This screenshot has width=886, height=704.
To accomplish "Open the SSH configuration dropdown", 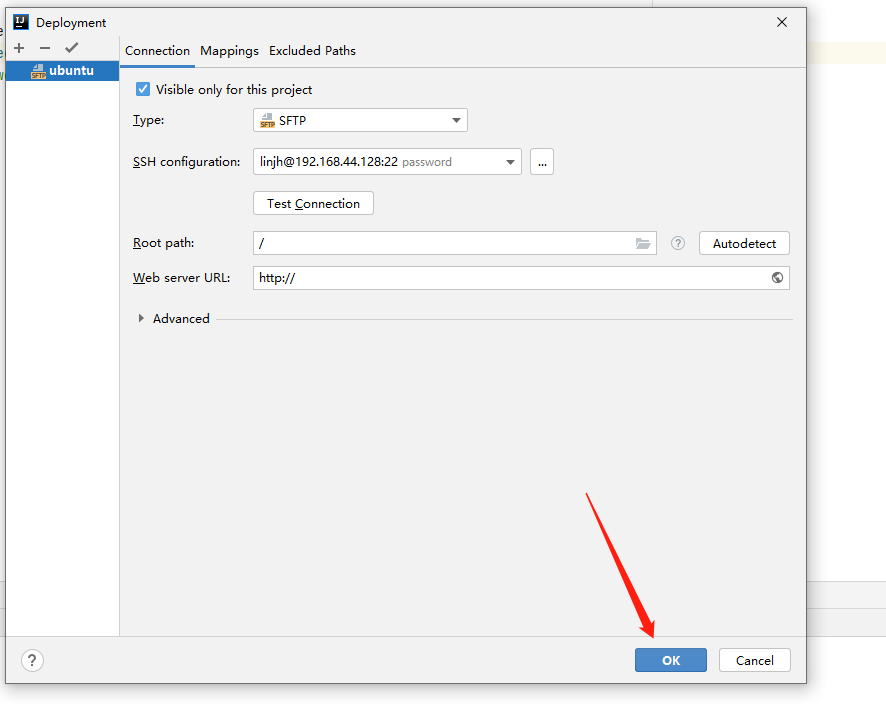I will click(387, 162).
